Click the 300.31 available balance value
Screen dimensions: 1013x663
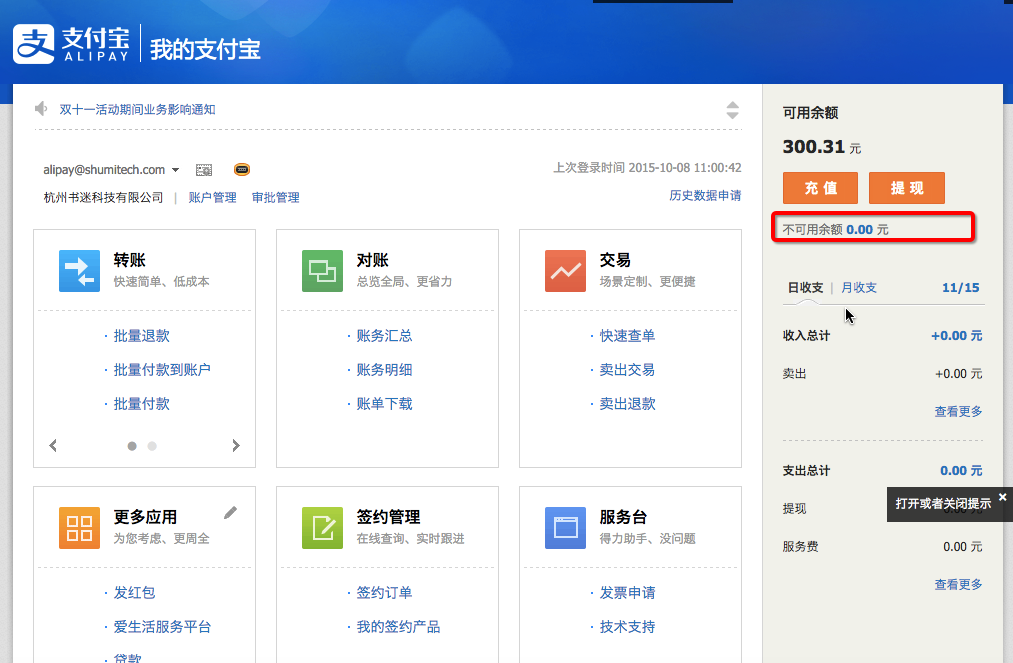pos(813,147)
